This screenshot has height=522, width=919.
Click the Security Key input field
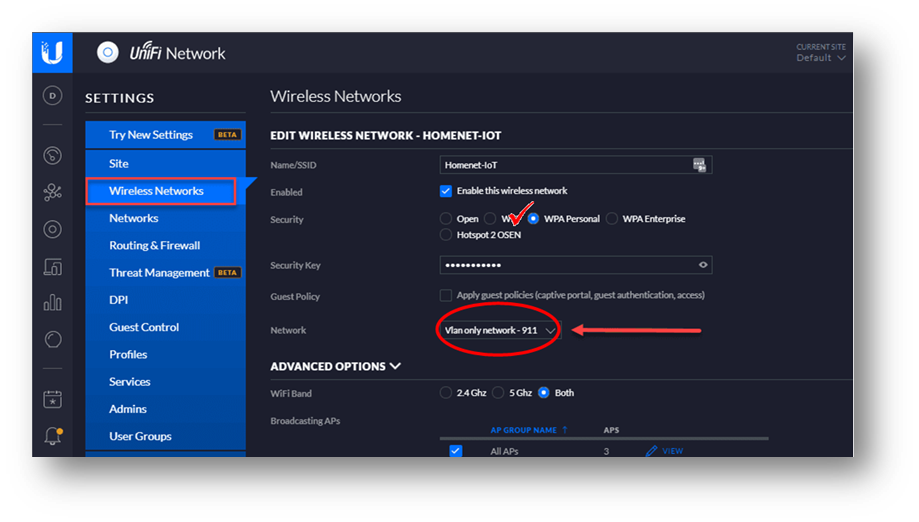click(x=576, y=265)
